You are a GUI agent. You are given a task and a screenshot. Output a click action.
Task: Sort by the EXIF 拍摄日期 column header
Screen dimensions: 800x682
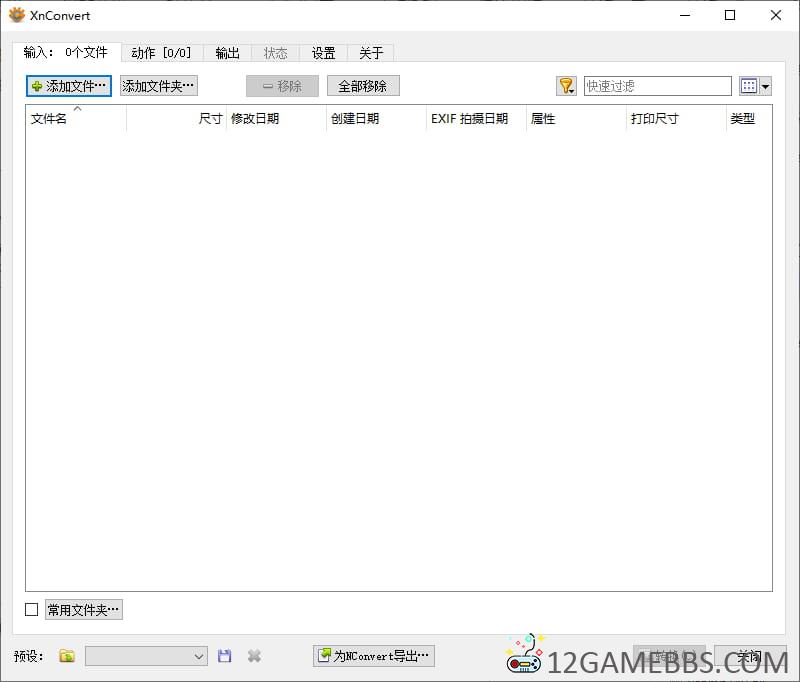coord(476,118)
